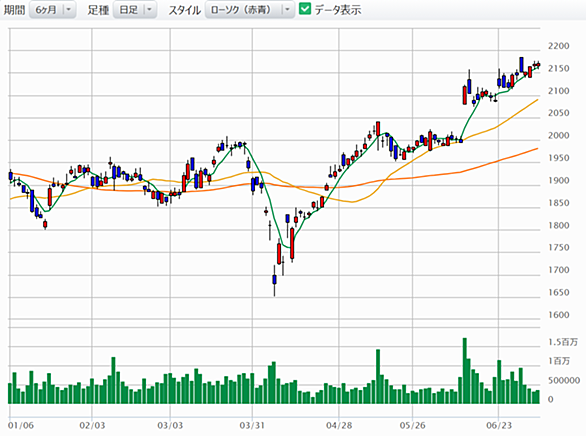The width and height of the screenshot is (586, 436).
Task: Click the 04/28 date label on axis
Action: click(339, 425)
